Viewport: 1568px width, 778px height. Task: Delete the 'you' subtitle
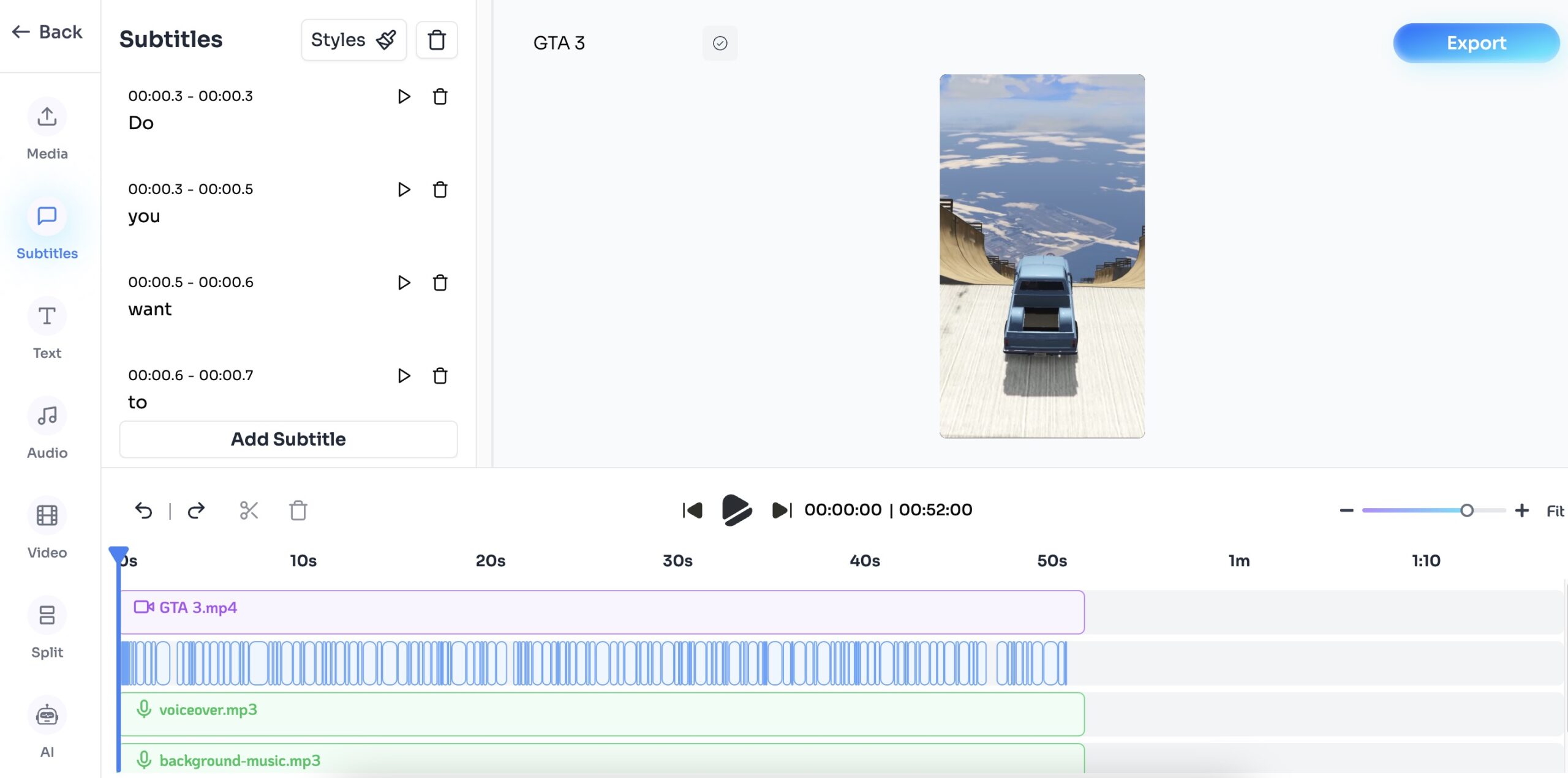pyautogui.click(x=440, y=189)
